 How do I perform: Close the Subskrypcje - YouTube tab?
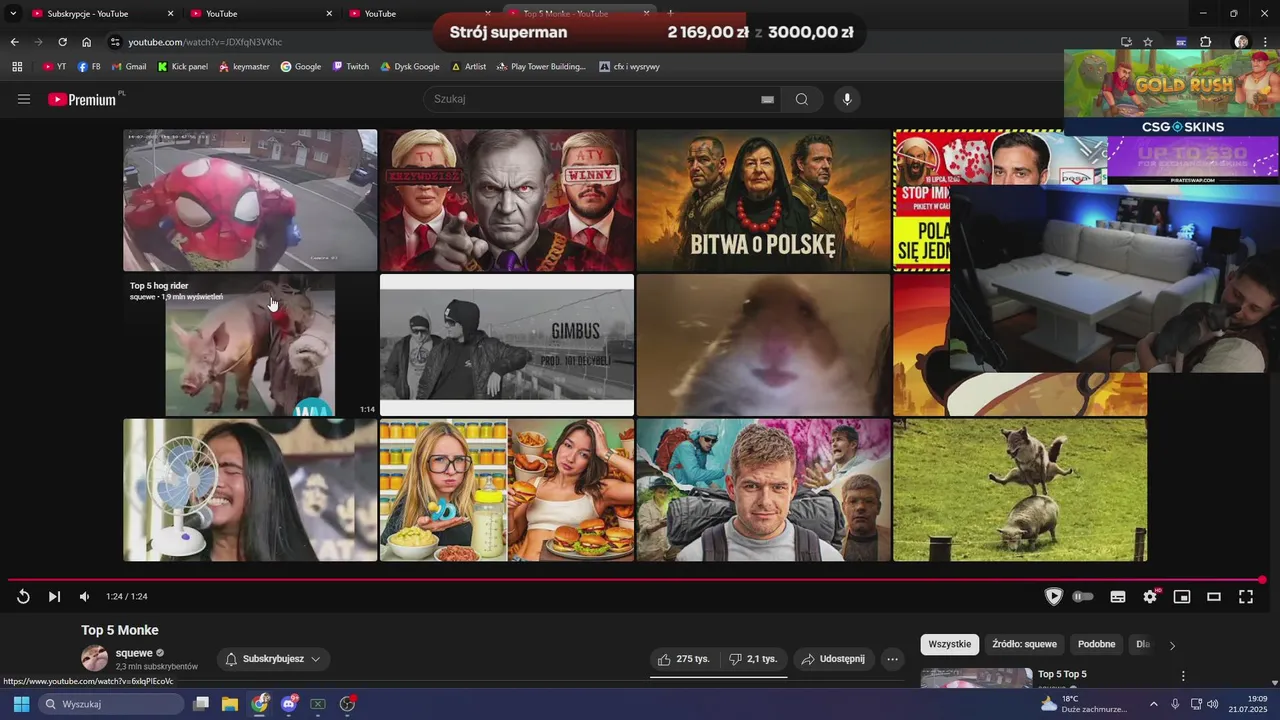point(170,14)
